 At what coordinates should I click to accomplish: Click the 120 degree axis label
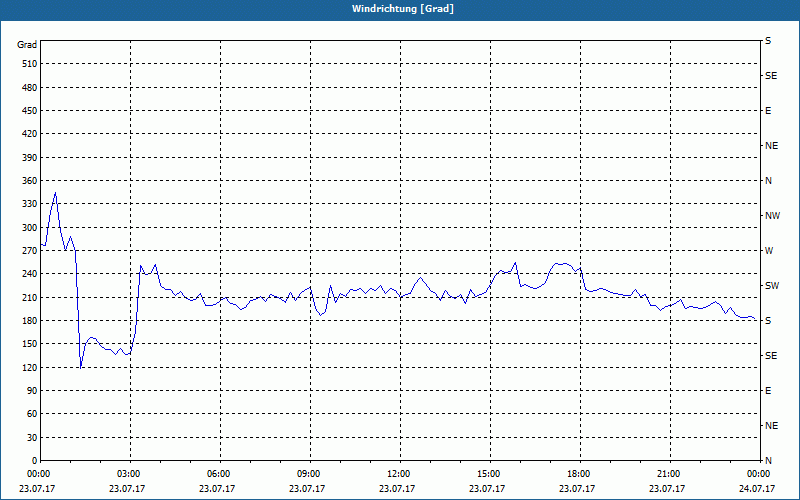point(30,367)
